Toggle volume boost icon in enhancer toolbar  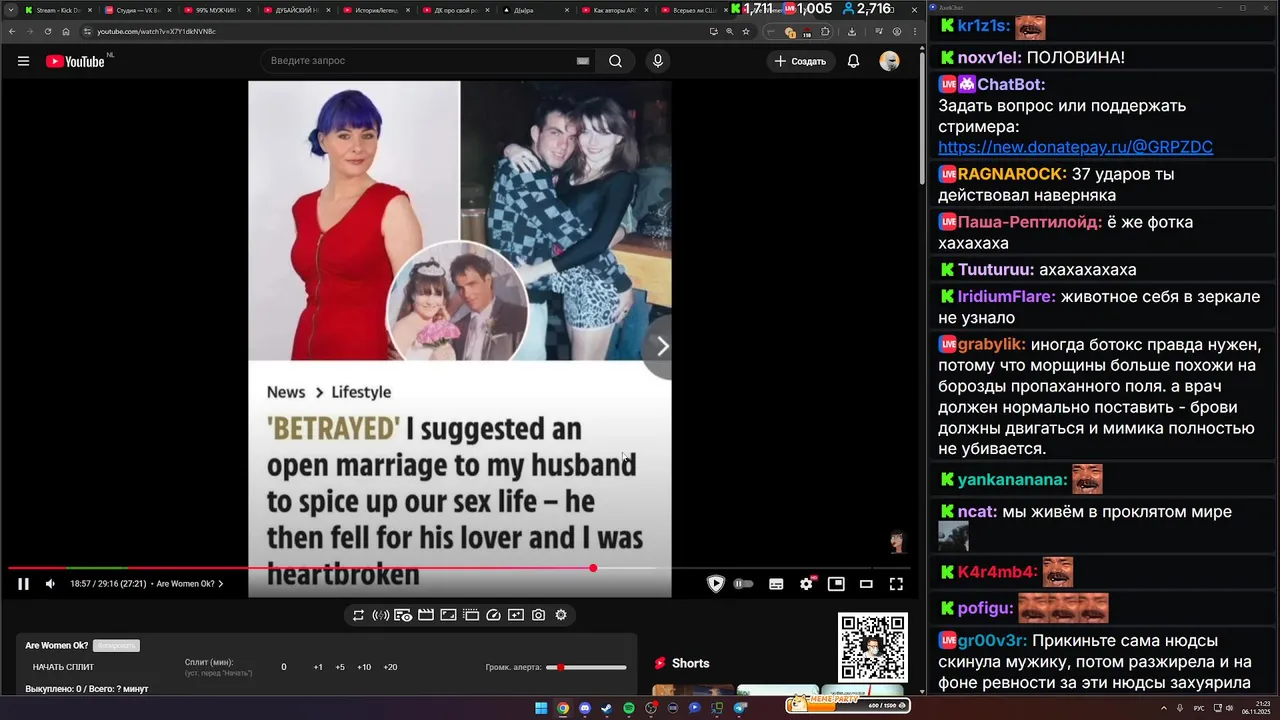pyautogui.click(x=380, y=615)
